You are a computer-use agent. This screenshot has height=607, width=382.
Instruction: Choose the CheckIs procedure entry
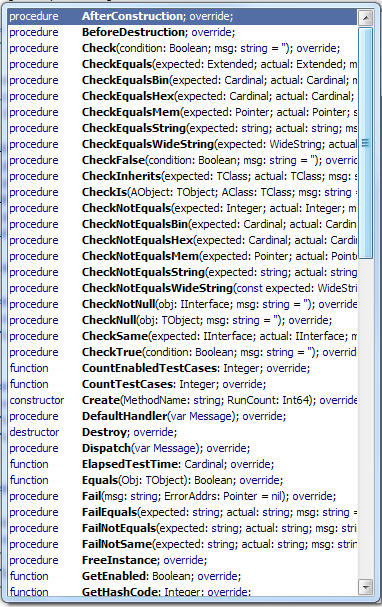(x=182, y=192)
